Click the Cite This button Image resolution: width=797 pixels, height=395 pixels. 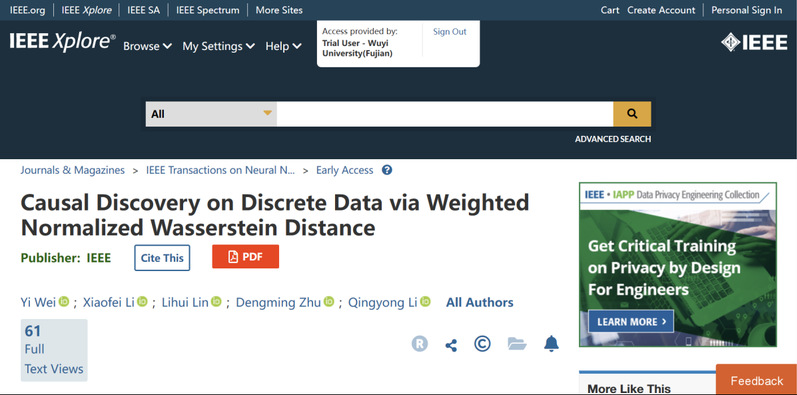point(162,258)
